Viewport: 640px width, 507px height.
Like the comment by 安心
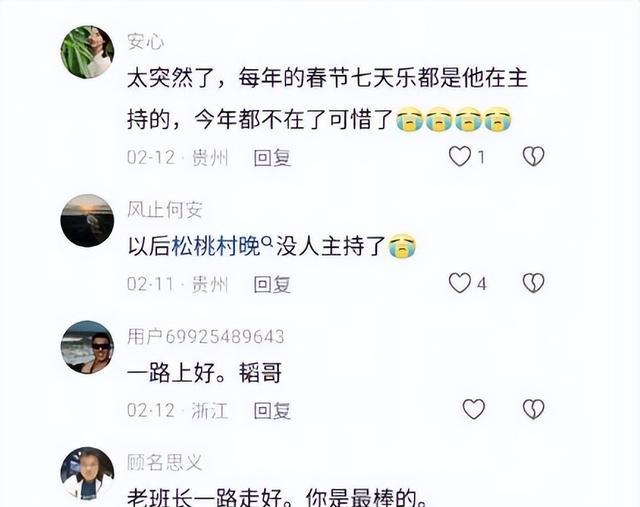click(x=460, y=157)
